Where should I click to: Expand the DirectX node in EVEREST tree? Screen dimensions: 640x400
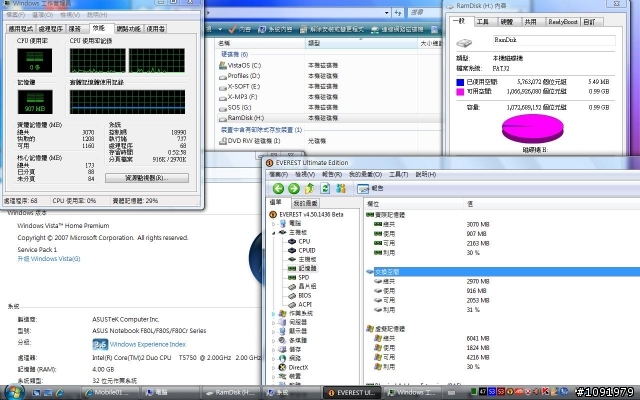pyautogui.click(x=273, y=367)
